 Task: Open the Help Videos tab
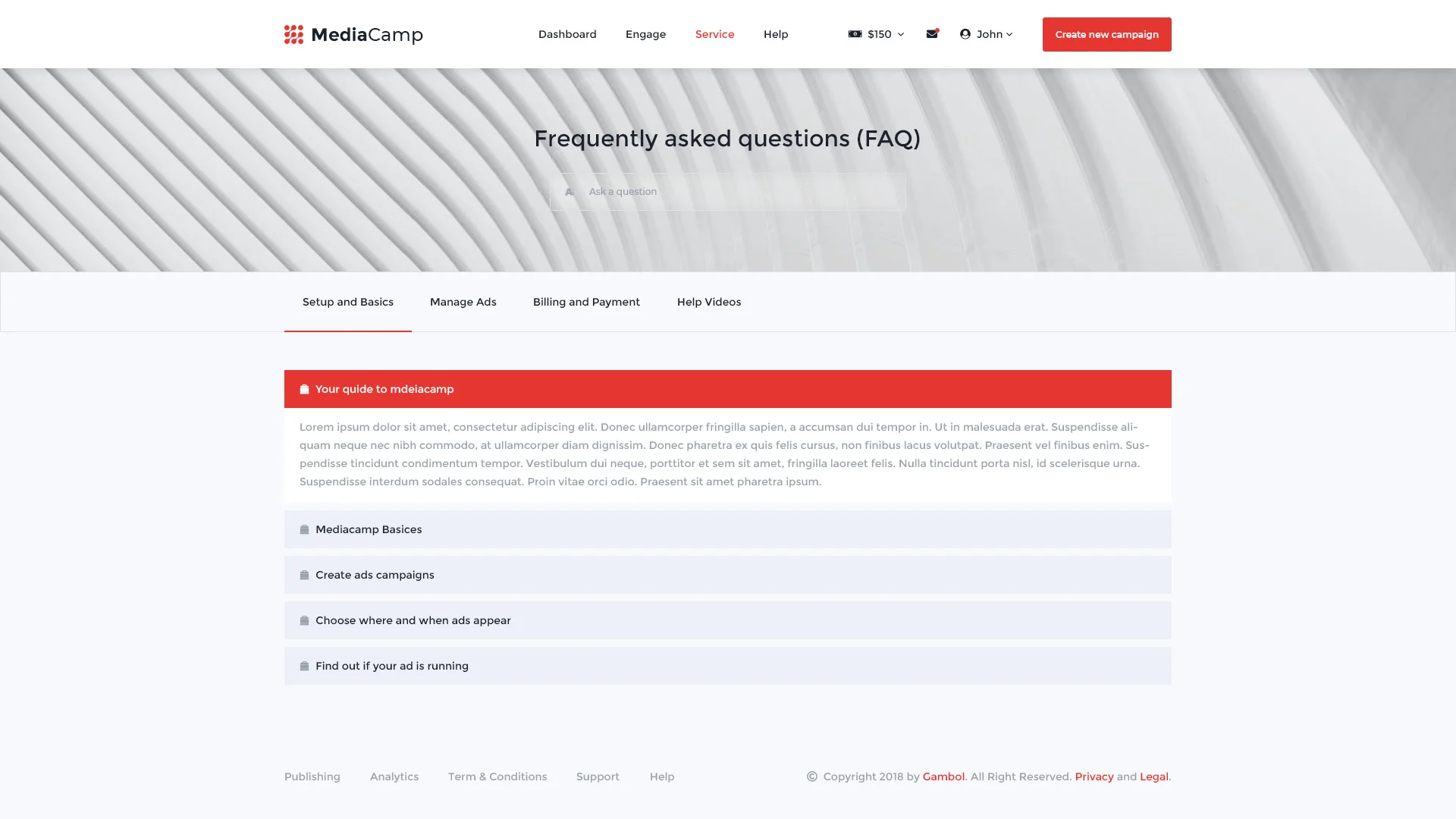coord(709,302)
